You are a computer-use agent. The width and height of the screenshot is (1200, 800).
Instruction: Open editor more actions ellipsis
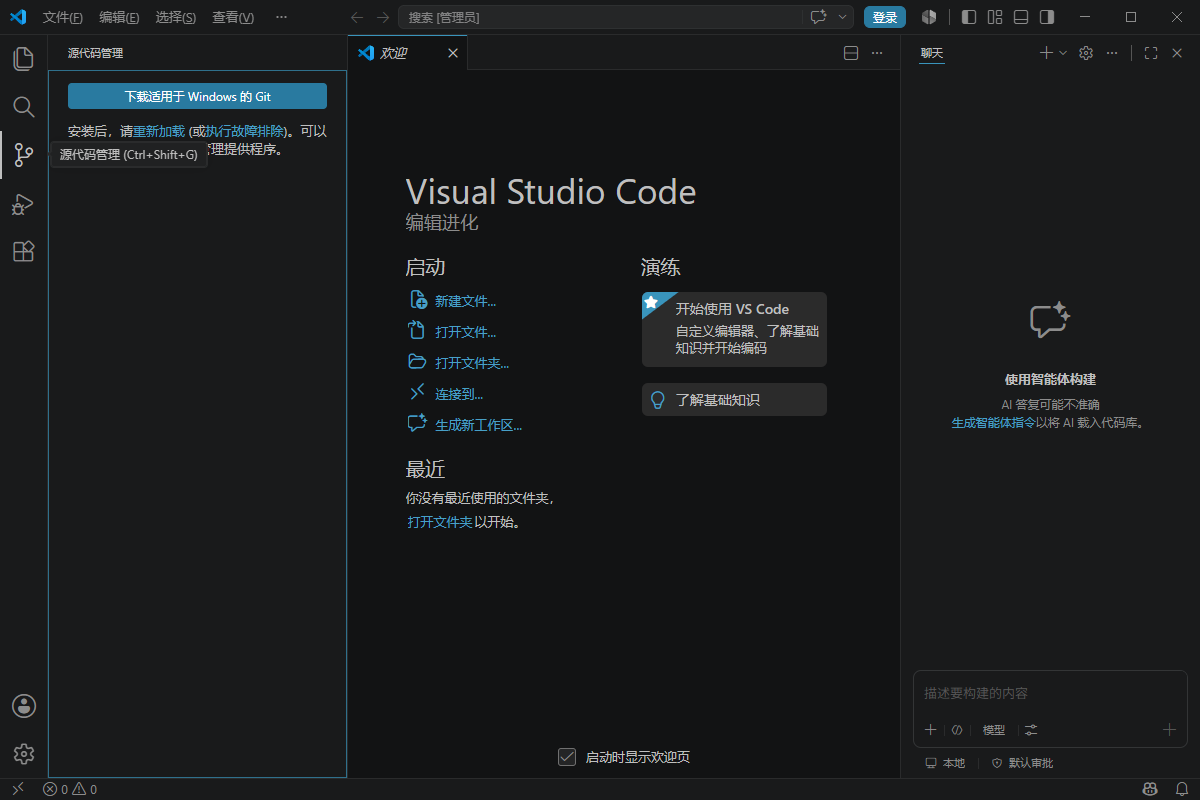tap(877, 53)
